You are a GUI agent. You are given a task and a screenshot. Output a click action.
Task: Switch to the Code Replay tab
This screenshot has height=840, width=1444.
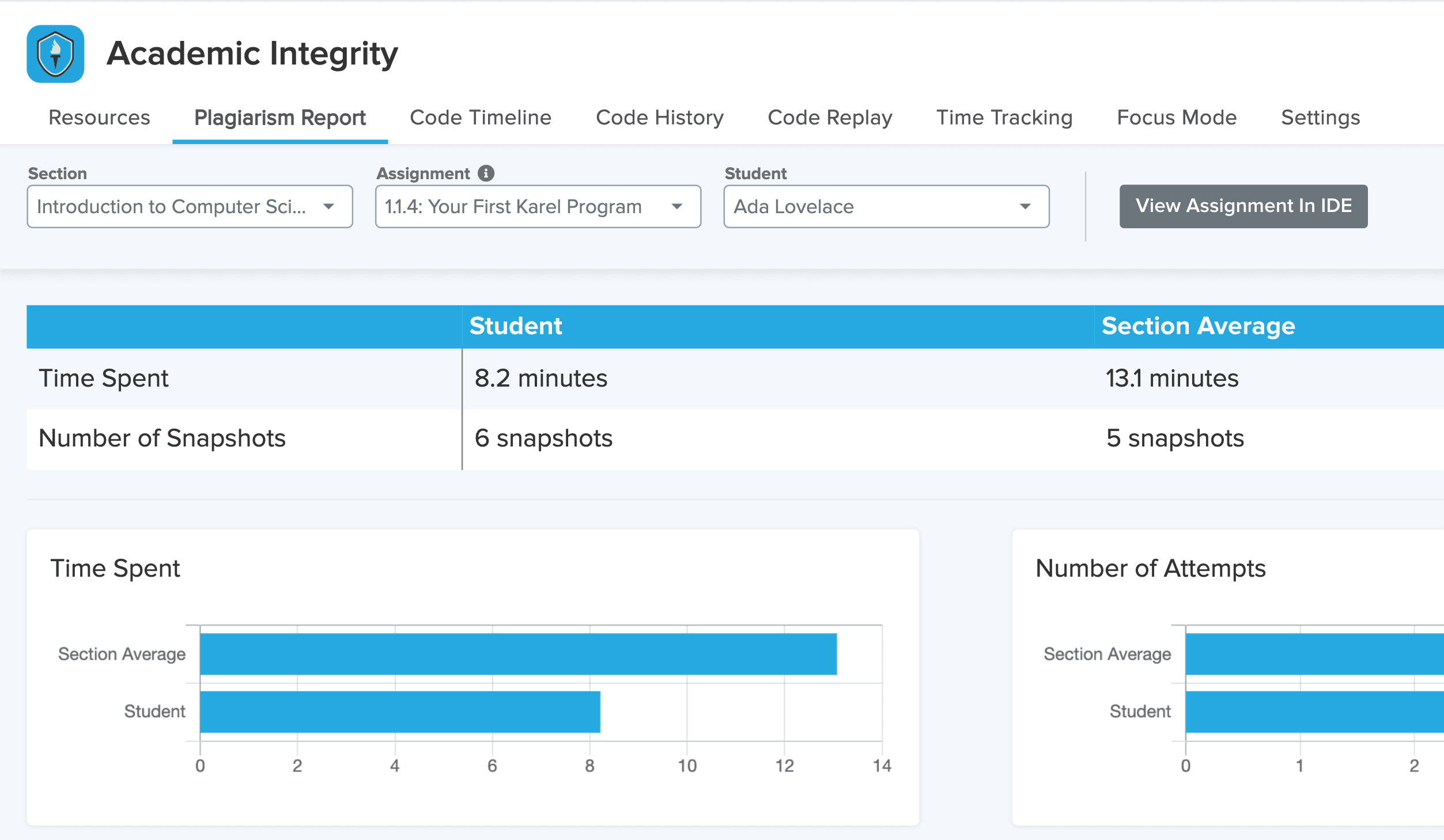(830, 118)
